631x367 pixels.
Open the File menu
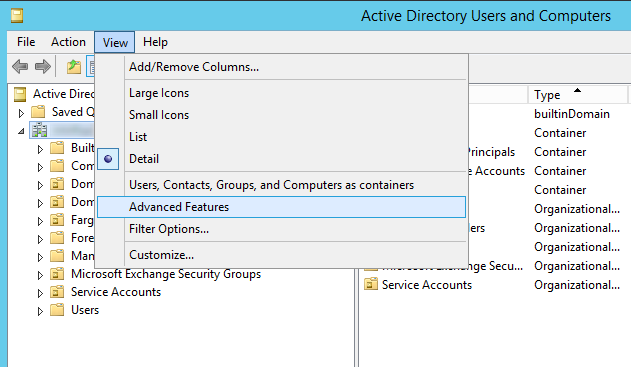tap(26, 42)
